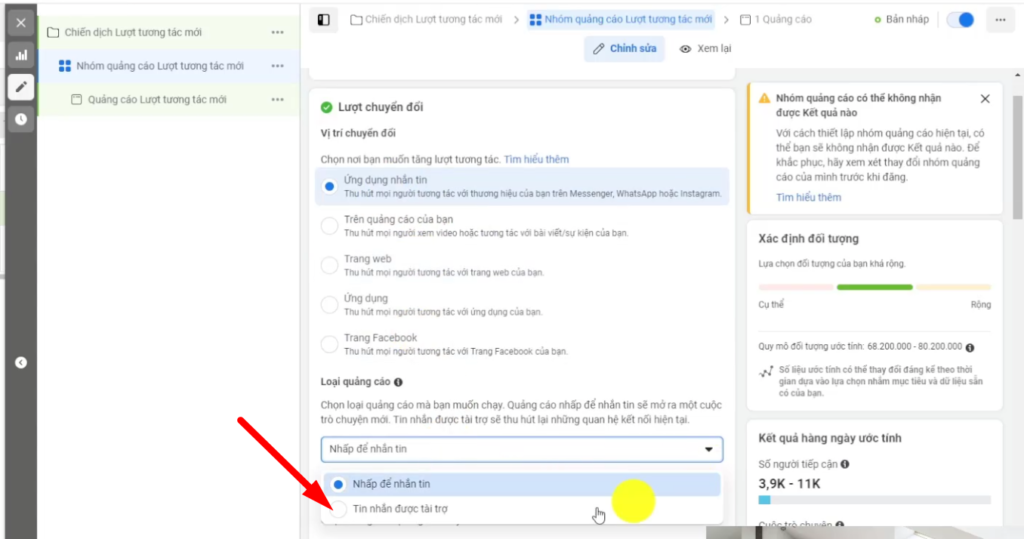Click the trend line icon by estimate note
The height and width of the screenshot is (539, 1024).
click(x=765, y=372)
